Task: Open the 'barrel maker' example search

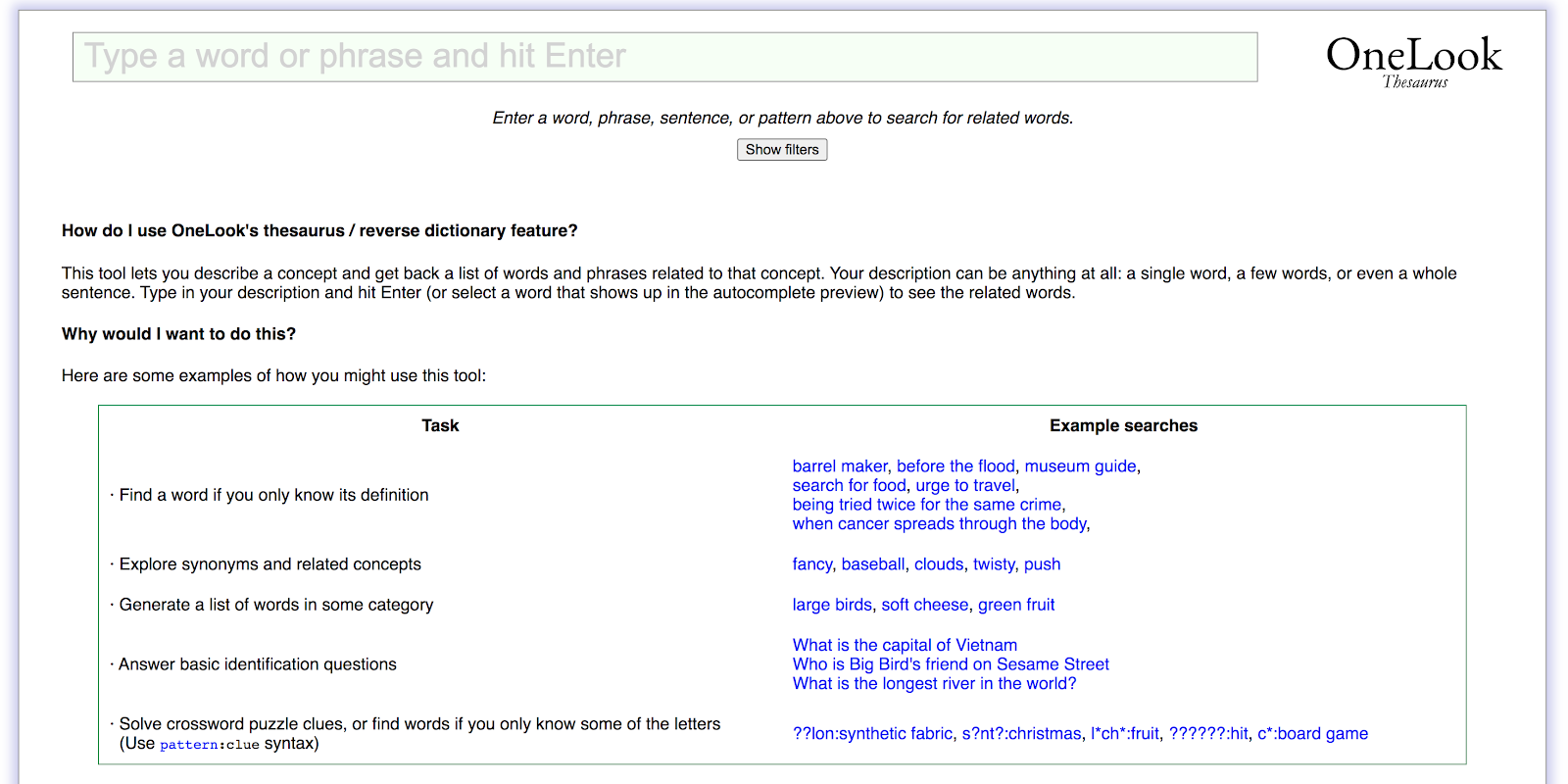Action: tap(840, 466)
